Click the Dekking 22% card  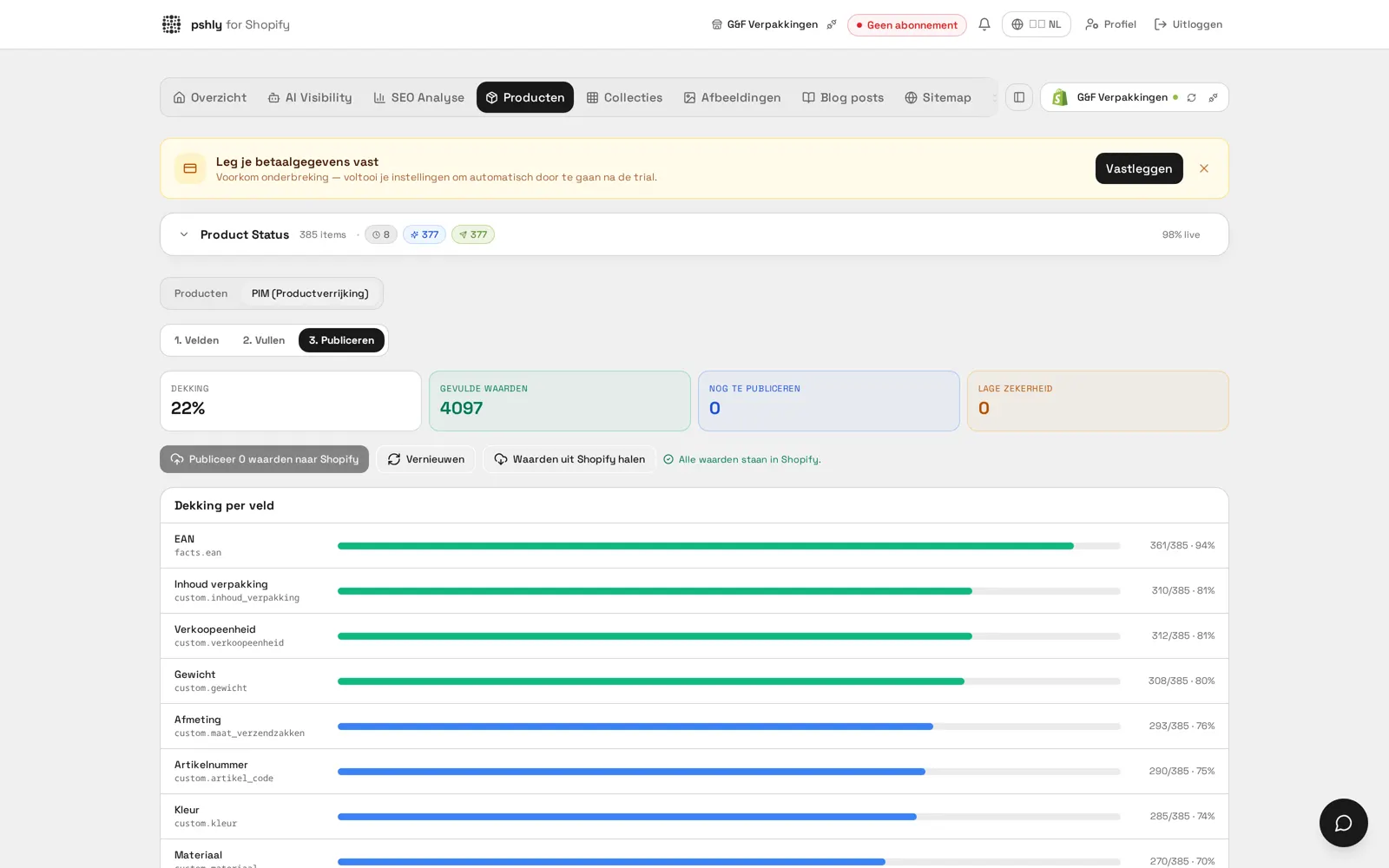(x=291, y=401)
